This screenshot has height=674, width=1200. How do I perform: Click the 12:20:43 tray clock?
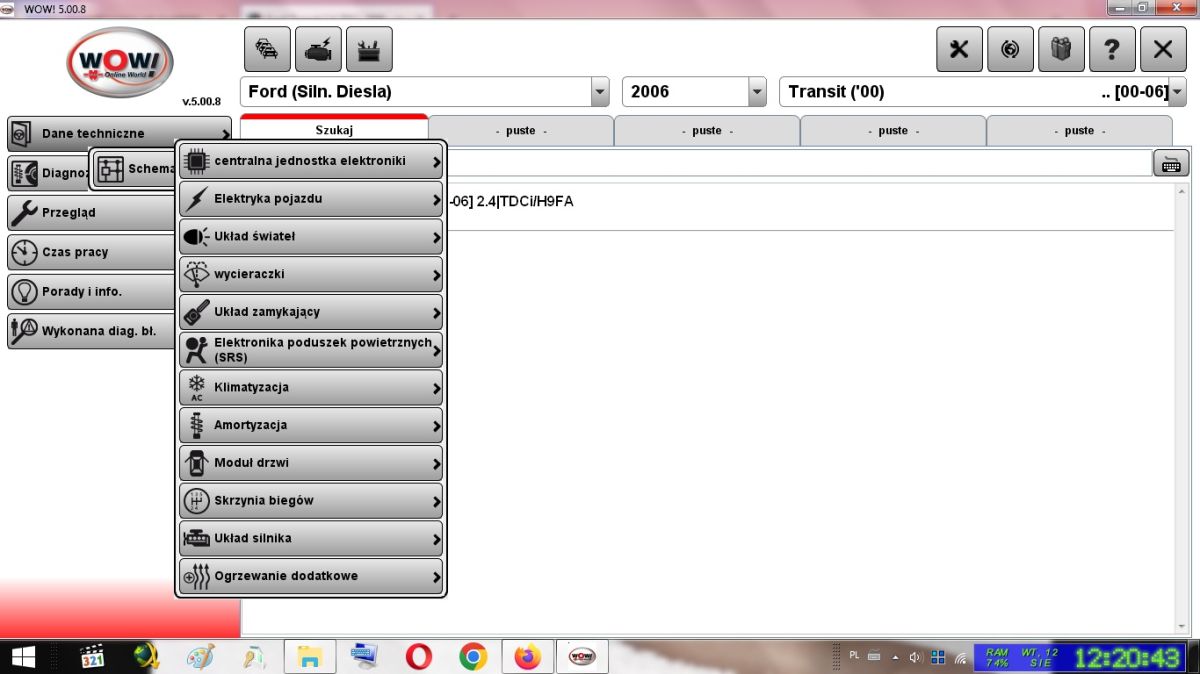(1126, 657)
